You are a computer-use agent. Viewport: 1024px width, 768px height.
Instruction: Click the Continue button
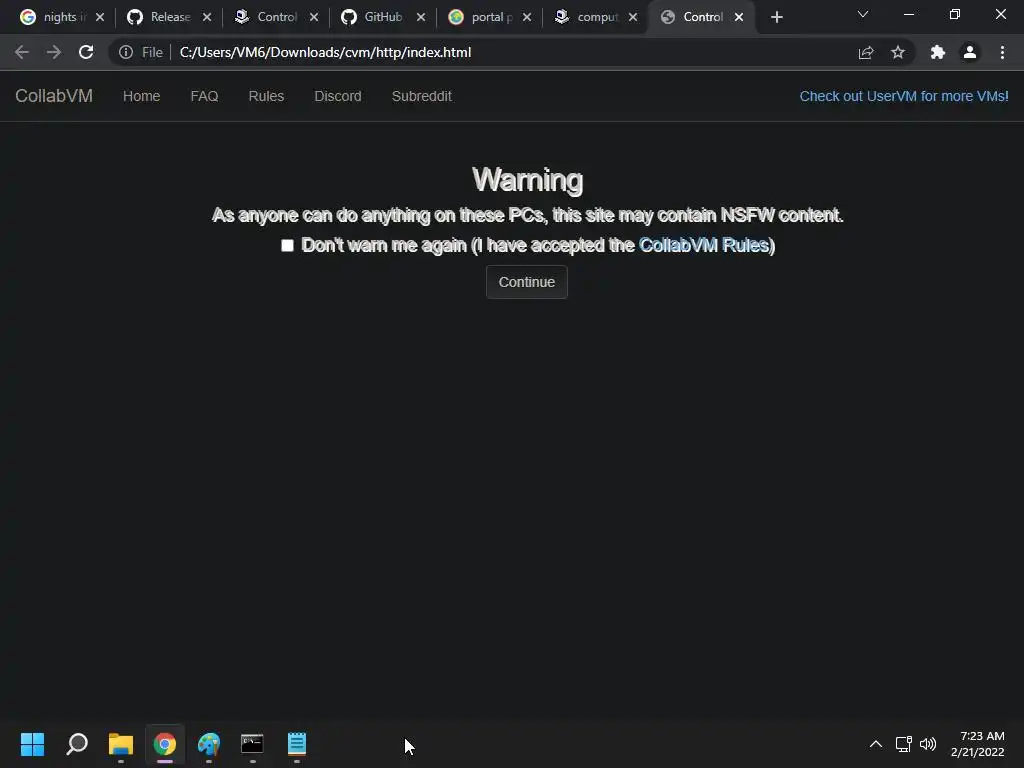[x=527, y=282]
